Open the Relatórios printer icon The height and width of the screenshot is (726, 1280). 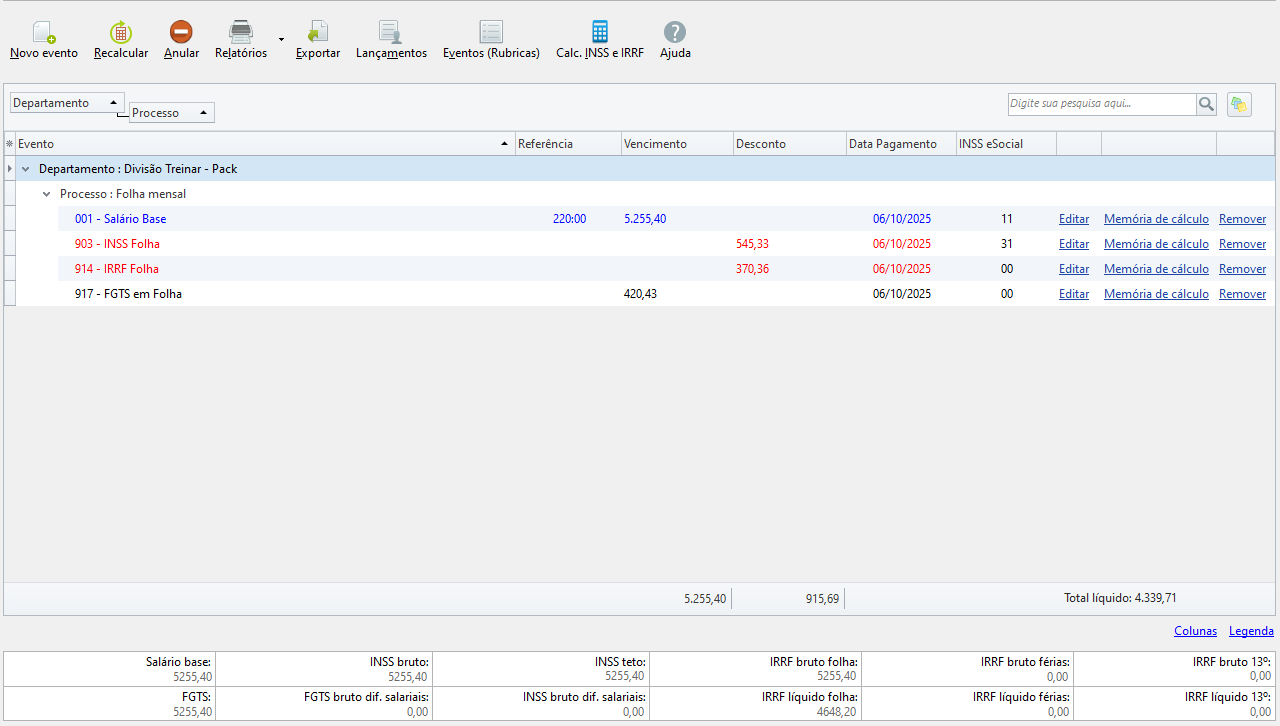click(x=241, y=32)
